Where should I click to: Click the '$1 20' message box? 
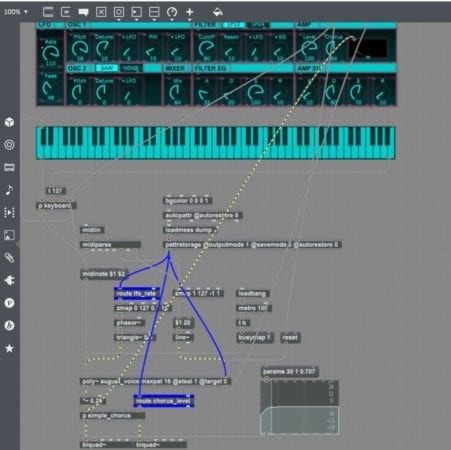[x=183, y=323]
